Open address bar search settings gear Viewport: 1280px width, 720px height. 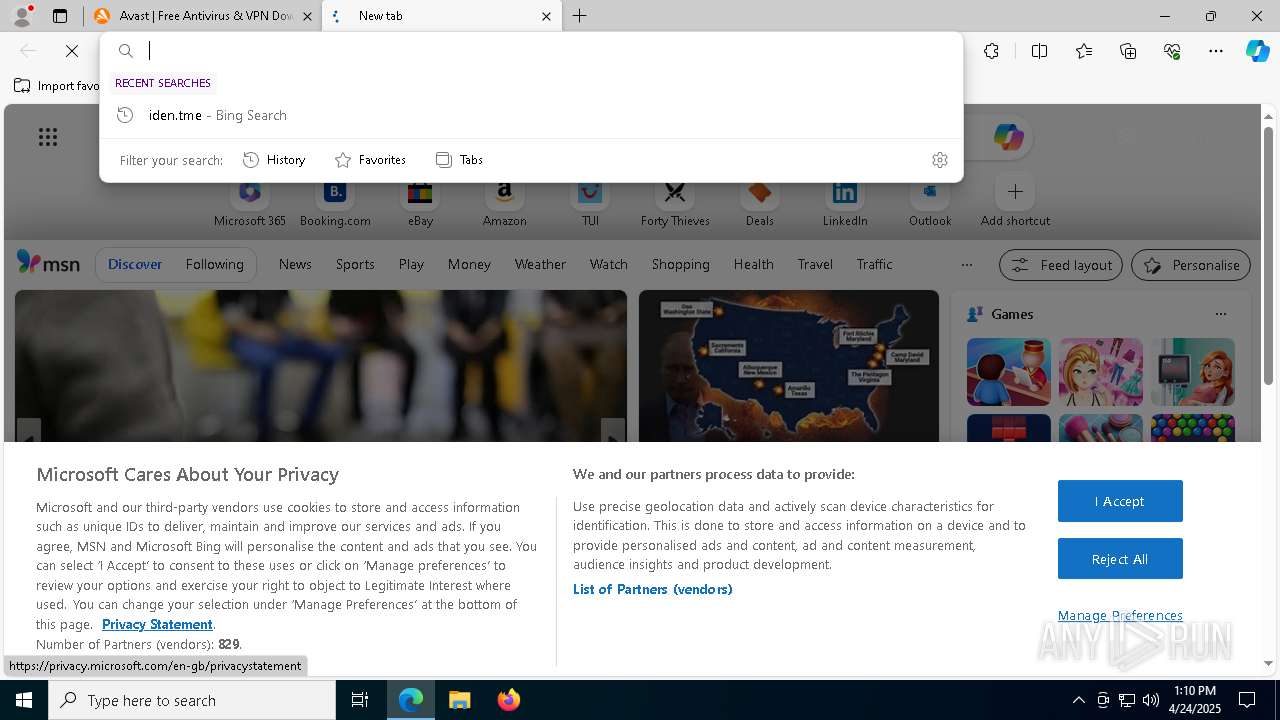[x=939, y=160]
